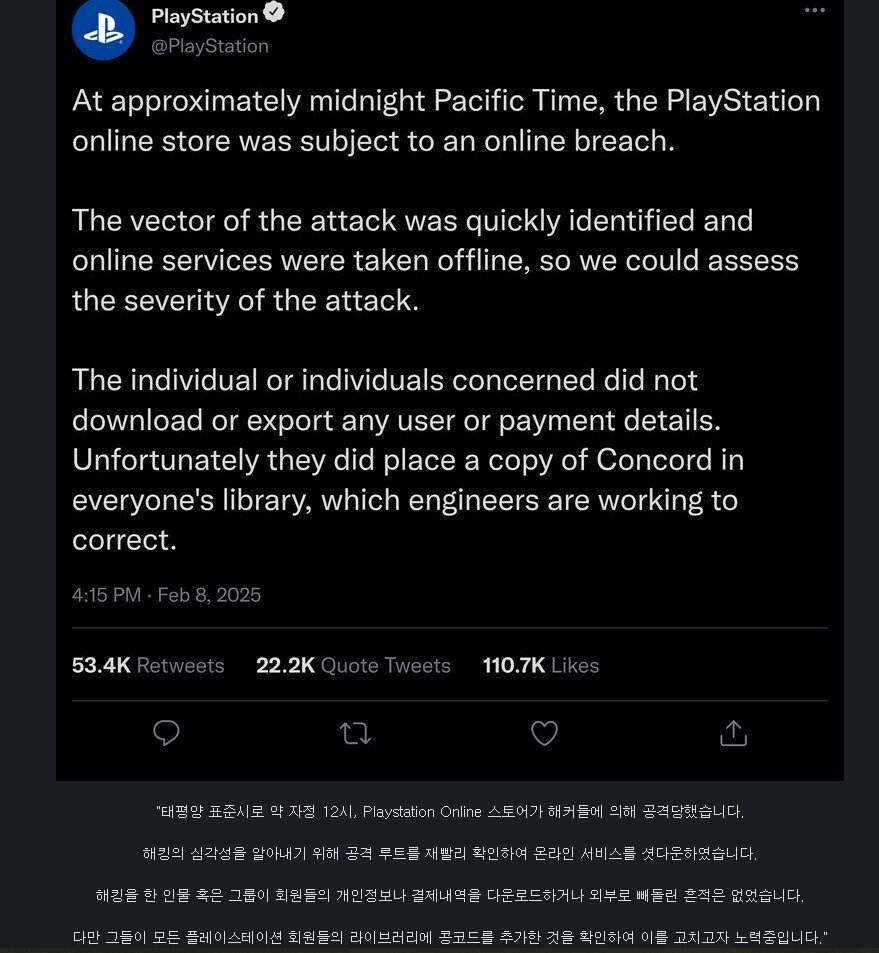Click the reply speech bubble icon
The width and height of the screenshot is (879, 953).
[x=166, y=734]
